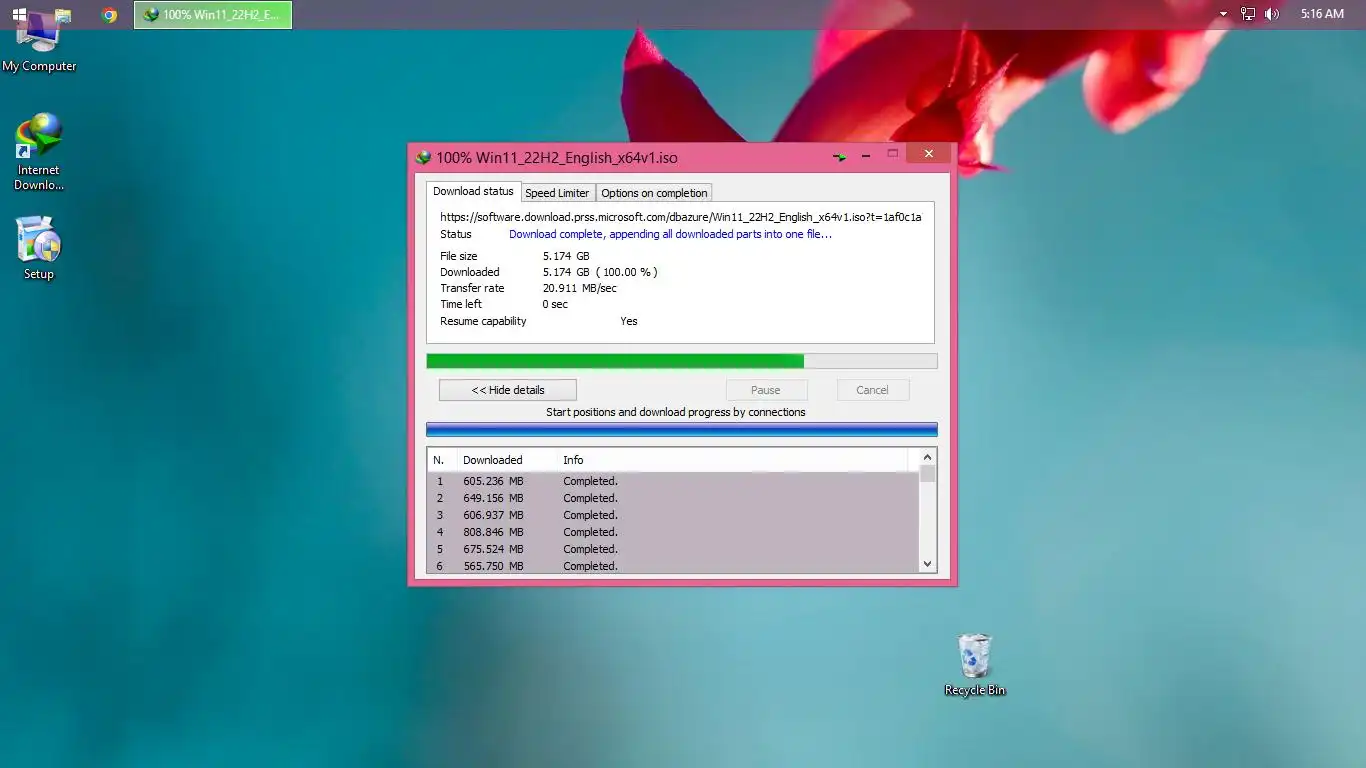Show hidden tray icons arrow

pos(1223,15)
